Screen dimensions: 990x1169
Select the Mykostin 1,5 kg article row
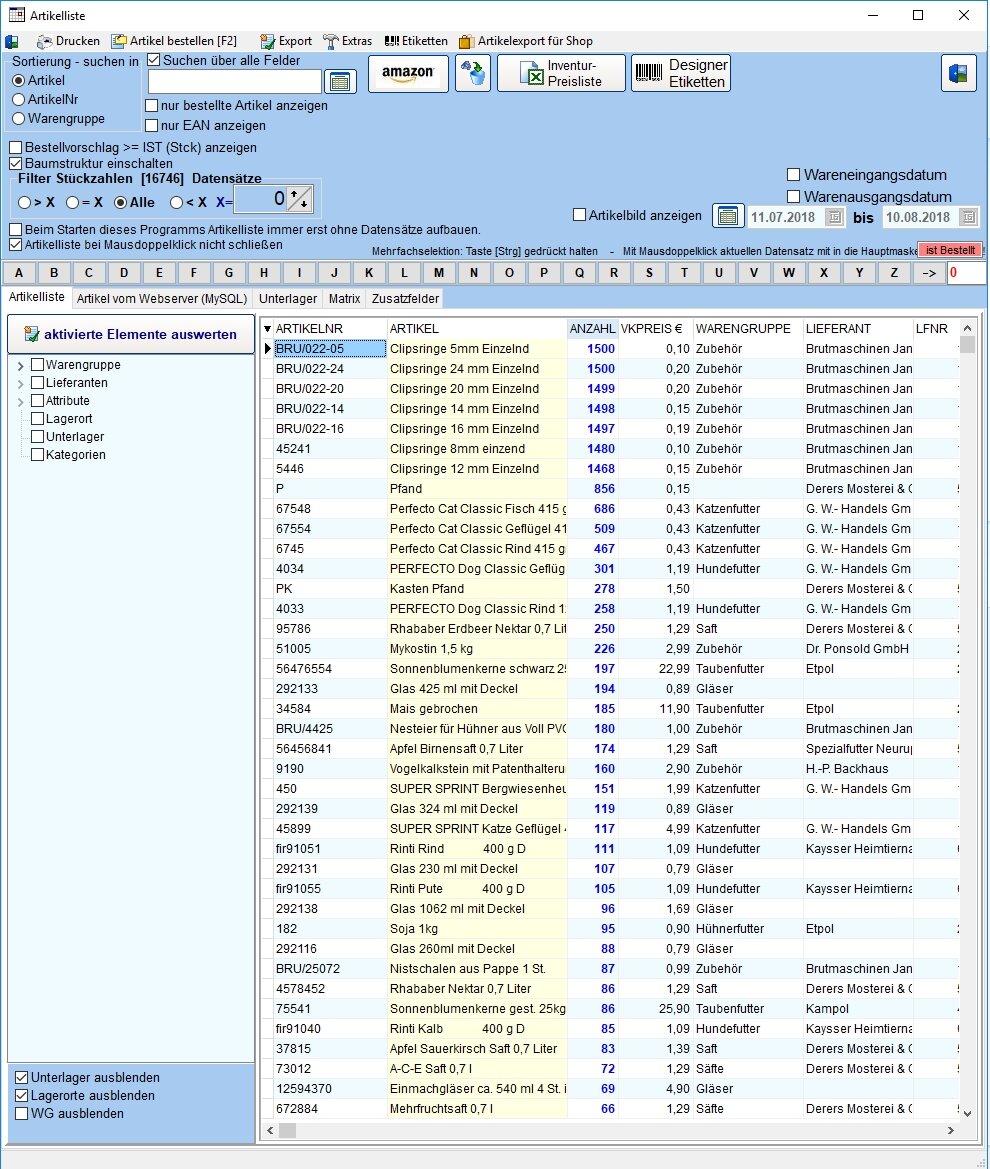point(610,649)
